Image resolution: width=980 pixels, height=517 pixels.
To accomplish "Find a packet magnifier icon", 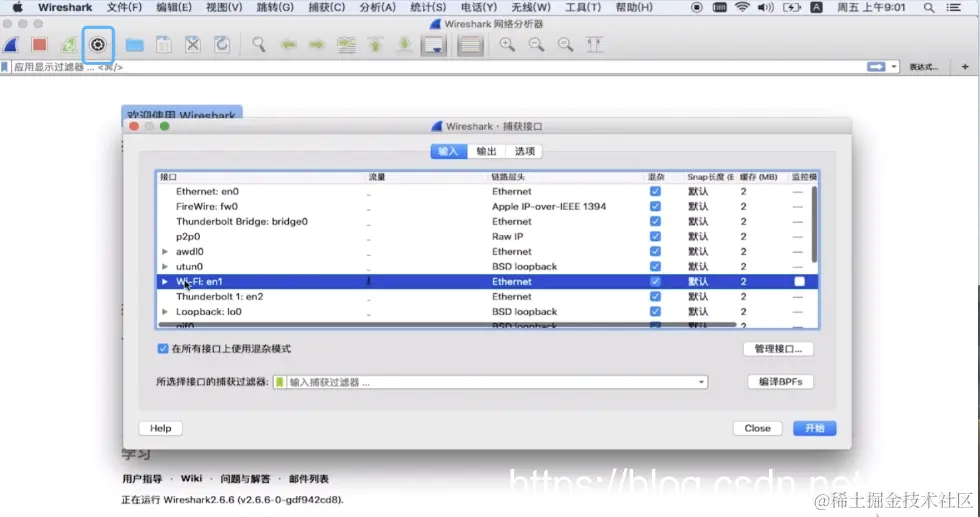I will tap(259, 45).
